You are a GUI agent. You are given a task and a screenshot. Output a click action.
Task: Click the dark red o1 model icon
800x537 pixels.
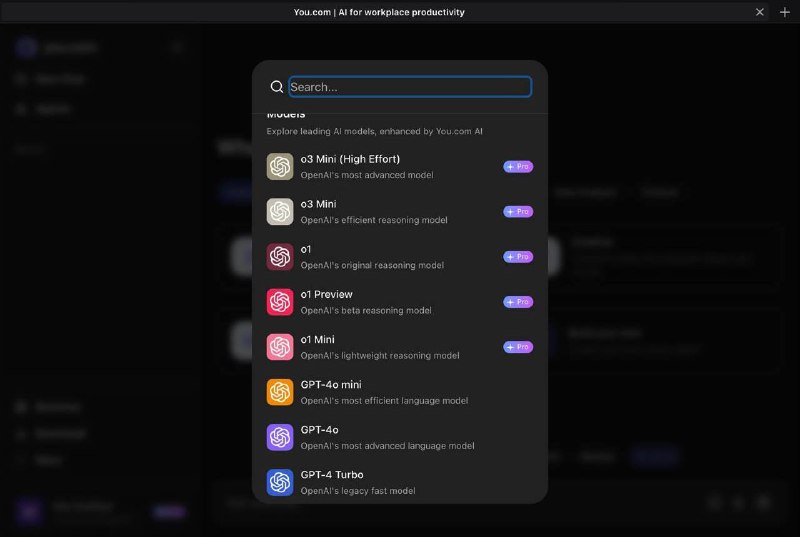click(x=280, y=257)
